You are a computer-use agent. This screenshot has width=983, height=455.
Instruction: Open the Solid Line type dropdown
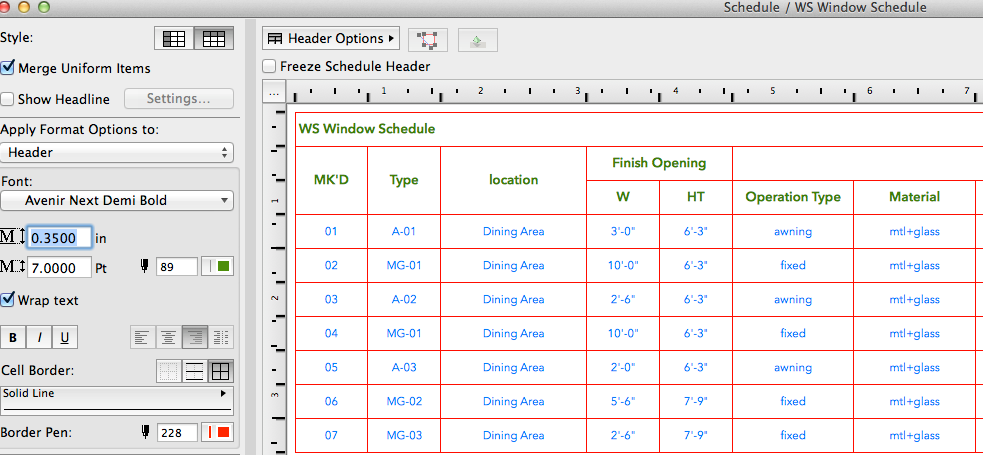click(x=117, y=400)
